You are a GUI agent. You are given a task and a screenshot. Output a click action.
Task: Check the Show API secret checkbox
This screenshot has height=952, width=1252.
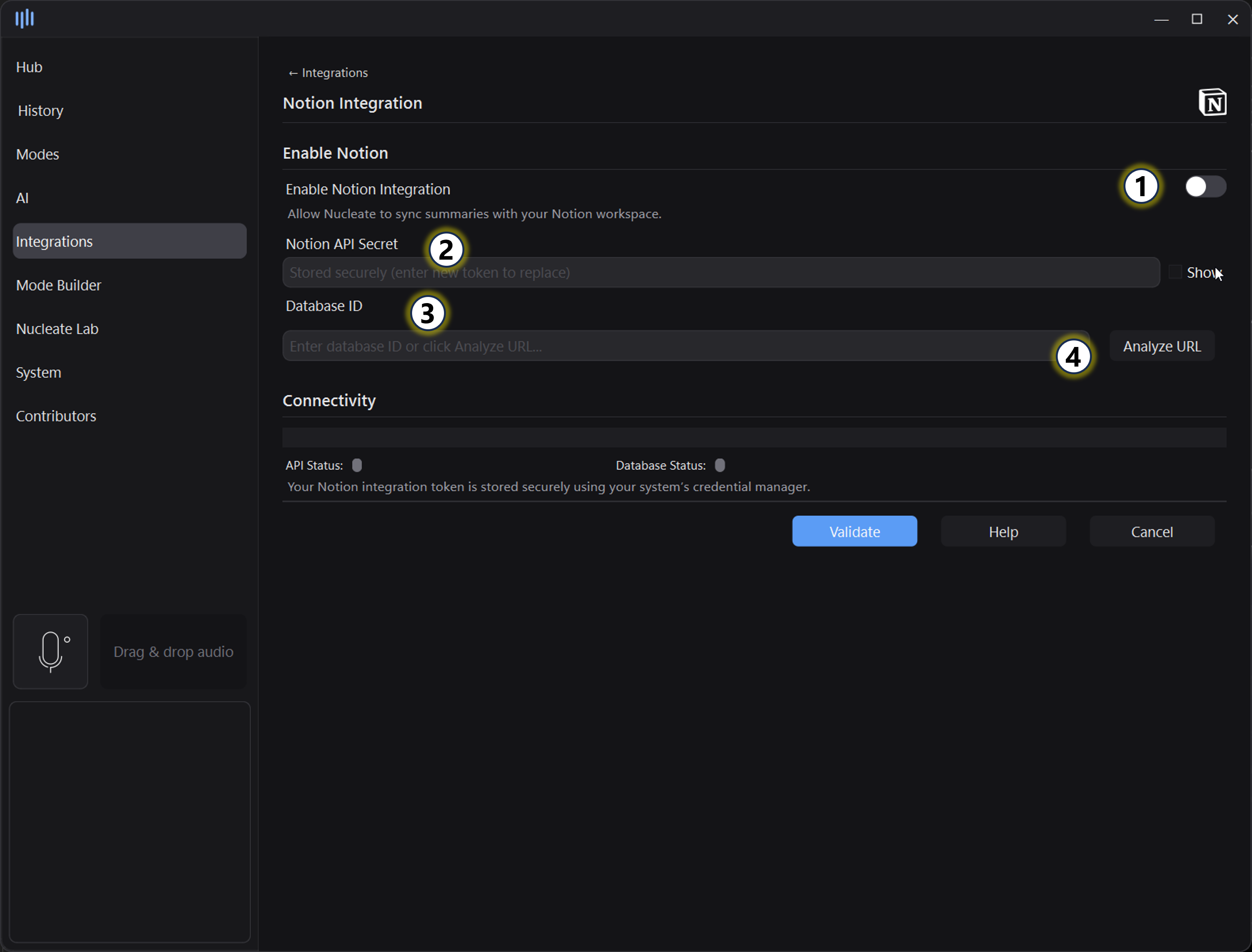point(1175,273)
